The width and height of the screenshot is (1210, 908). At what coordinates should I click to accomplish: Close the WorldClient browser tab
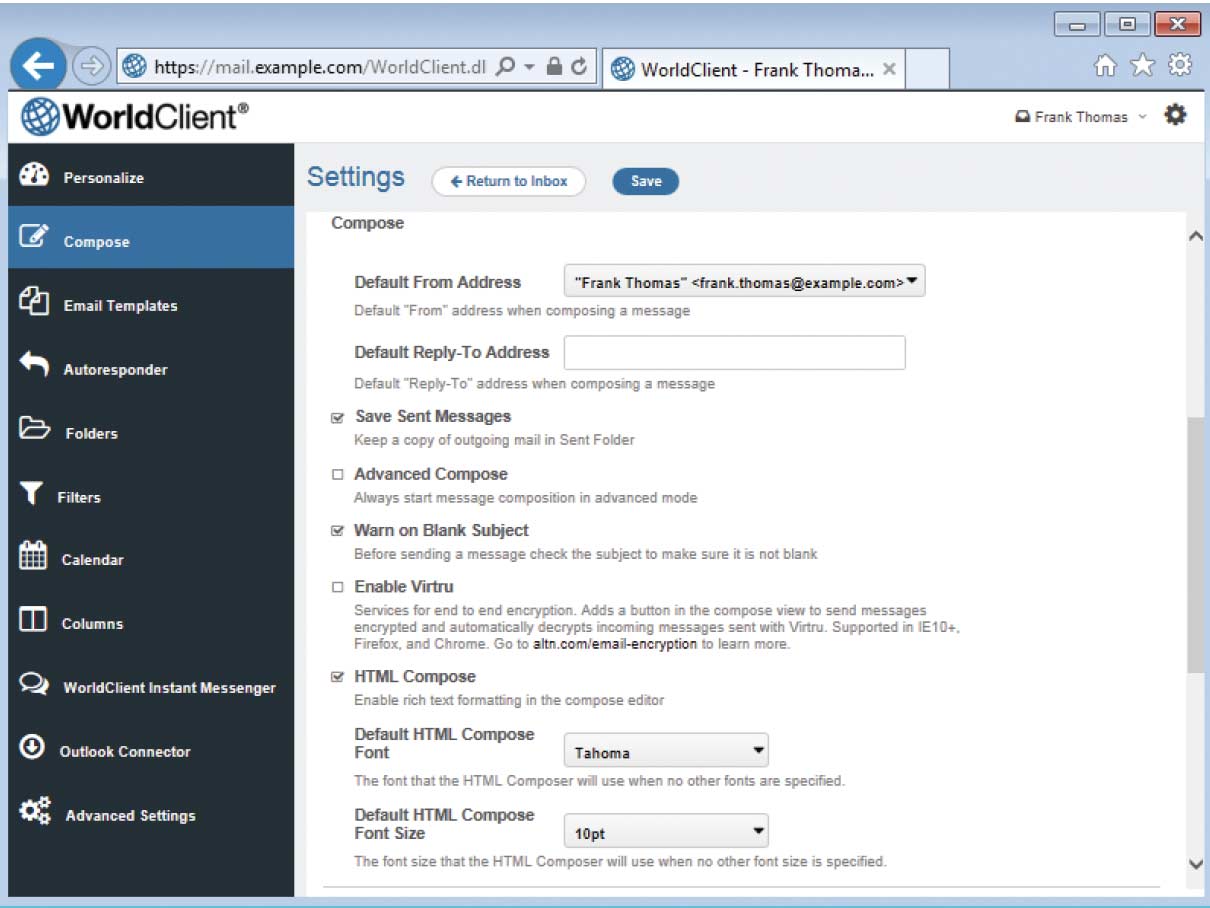click(889, 70)
